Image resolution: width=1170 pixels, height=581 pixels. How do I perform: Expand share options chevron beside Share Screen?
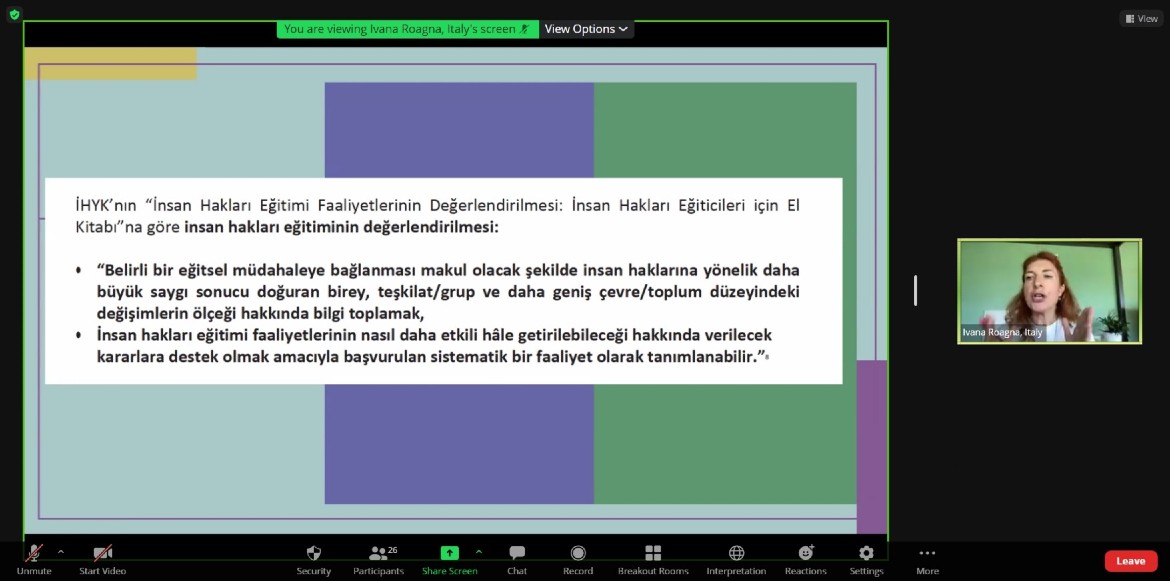click(x=479, y=553)
